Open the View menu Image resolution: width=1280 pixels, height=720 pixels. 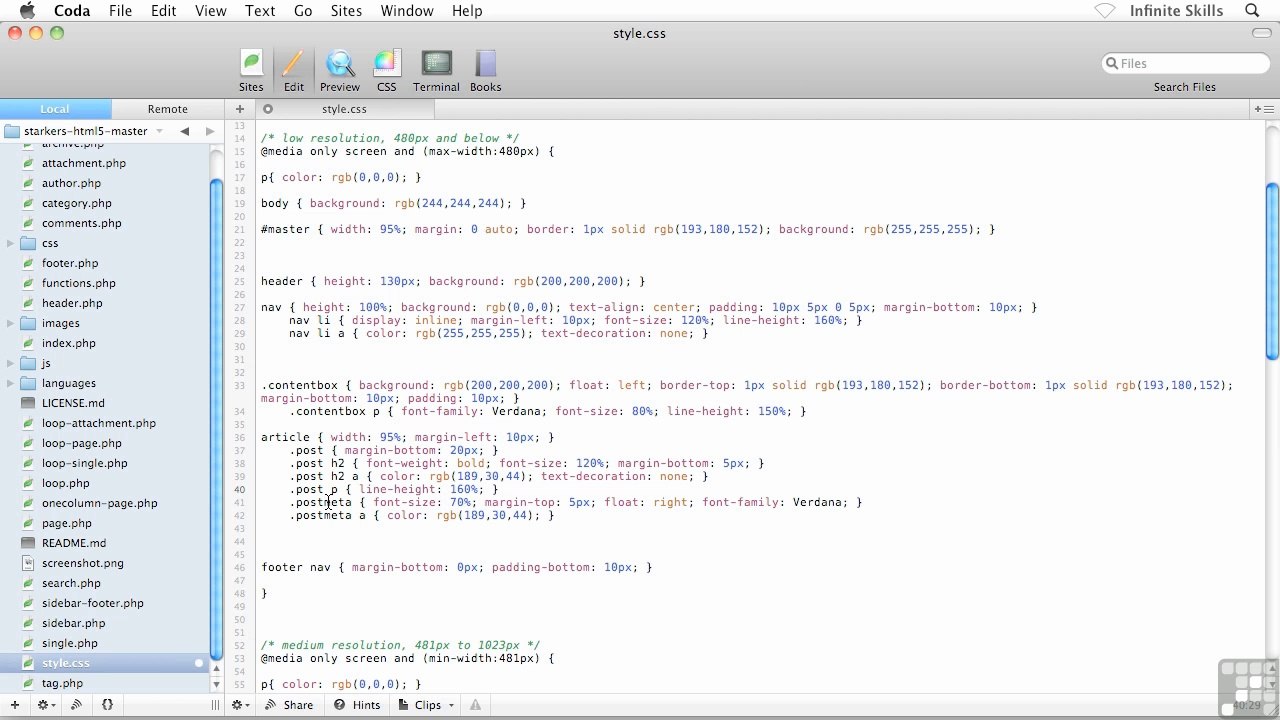(210, 11)
